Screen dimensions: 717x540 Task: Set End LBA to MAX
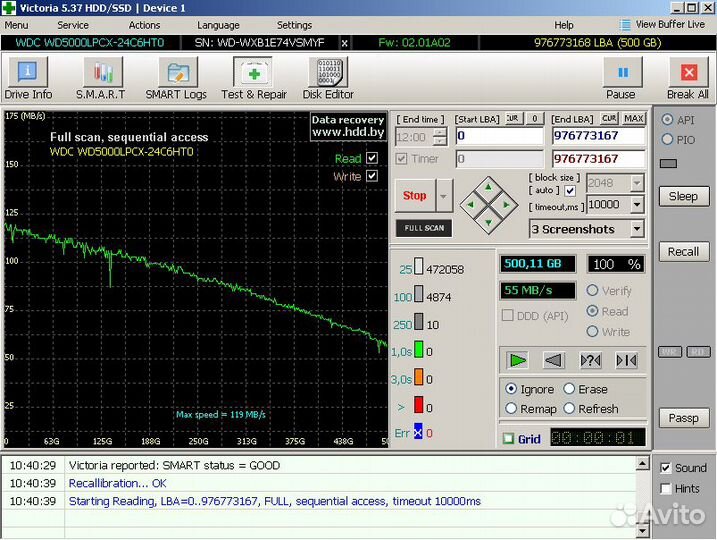pos(633,118)
